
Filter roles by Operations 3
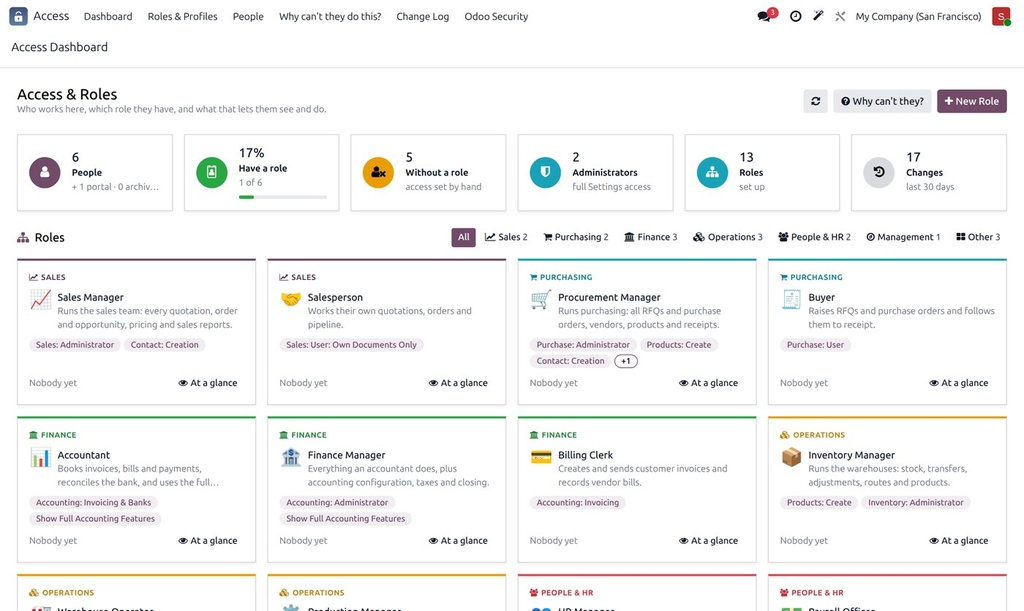coord(728,237)
